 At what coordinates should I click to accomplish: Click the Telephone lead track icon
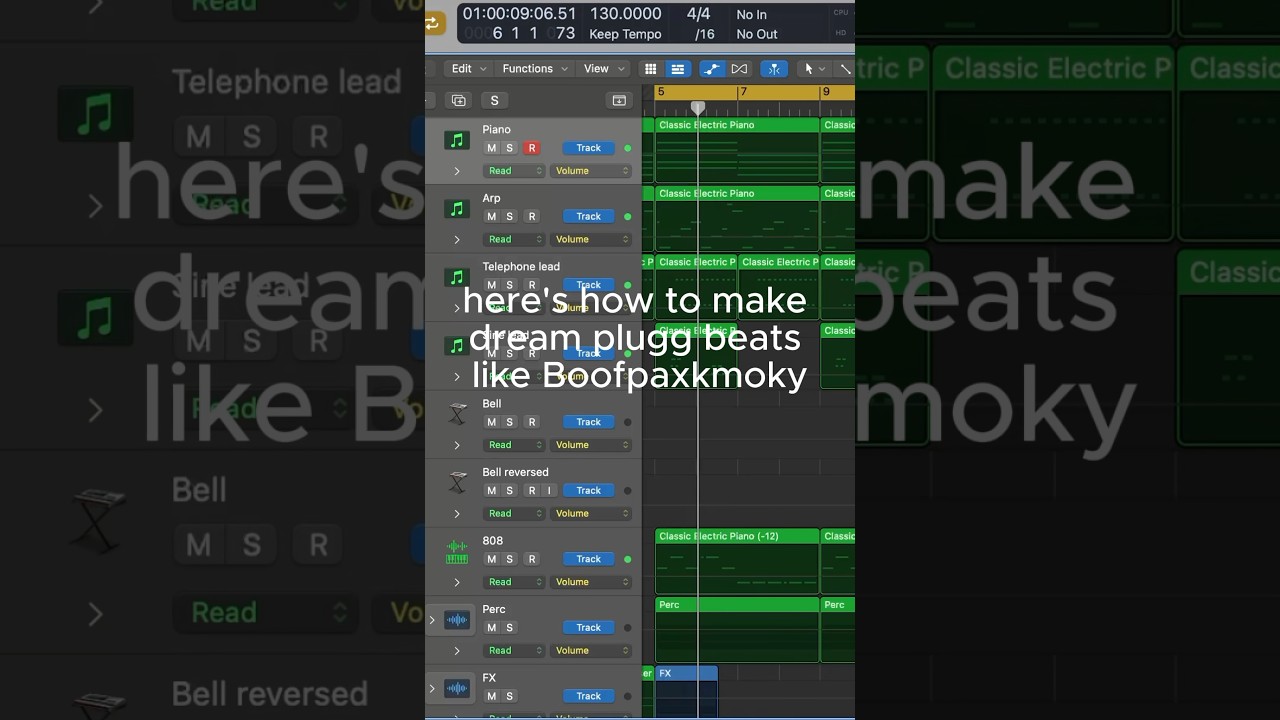point(457,277)
